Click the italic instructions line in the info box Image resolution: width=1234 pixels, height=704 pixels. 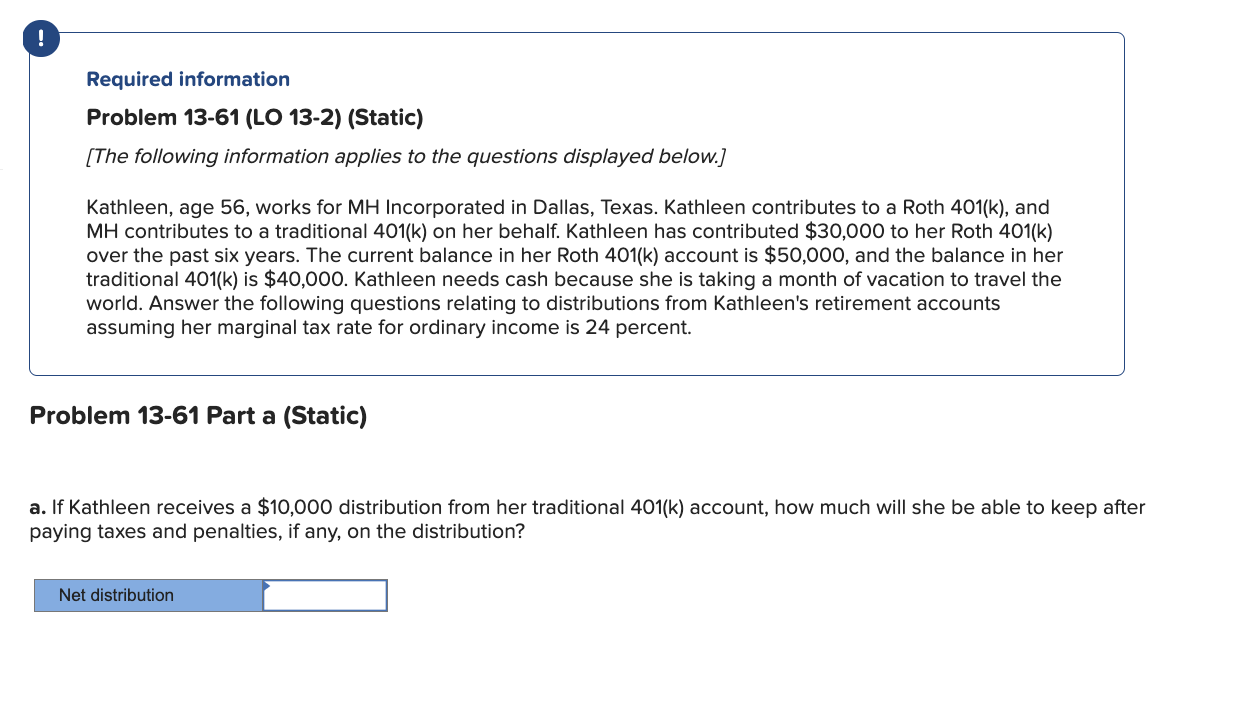405,156
